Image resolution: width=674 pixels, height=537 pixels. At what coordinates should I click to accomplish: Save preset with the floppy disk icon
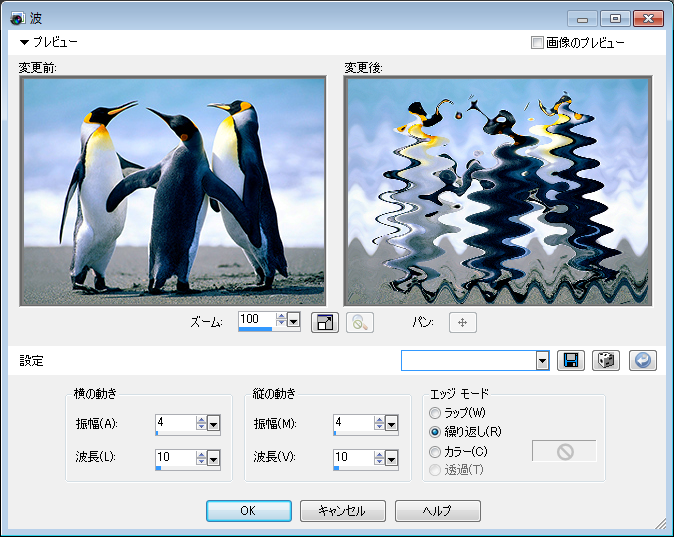(x=571, y=360)
